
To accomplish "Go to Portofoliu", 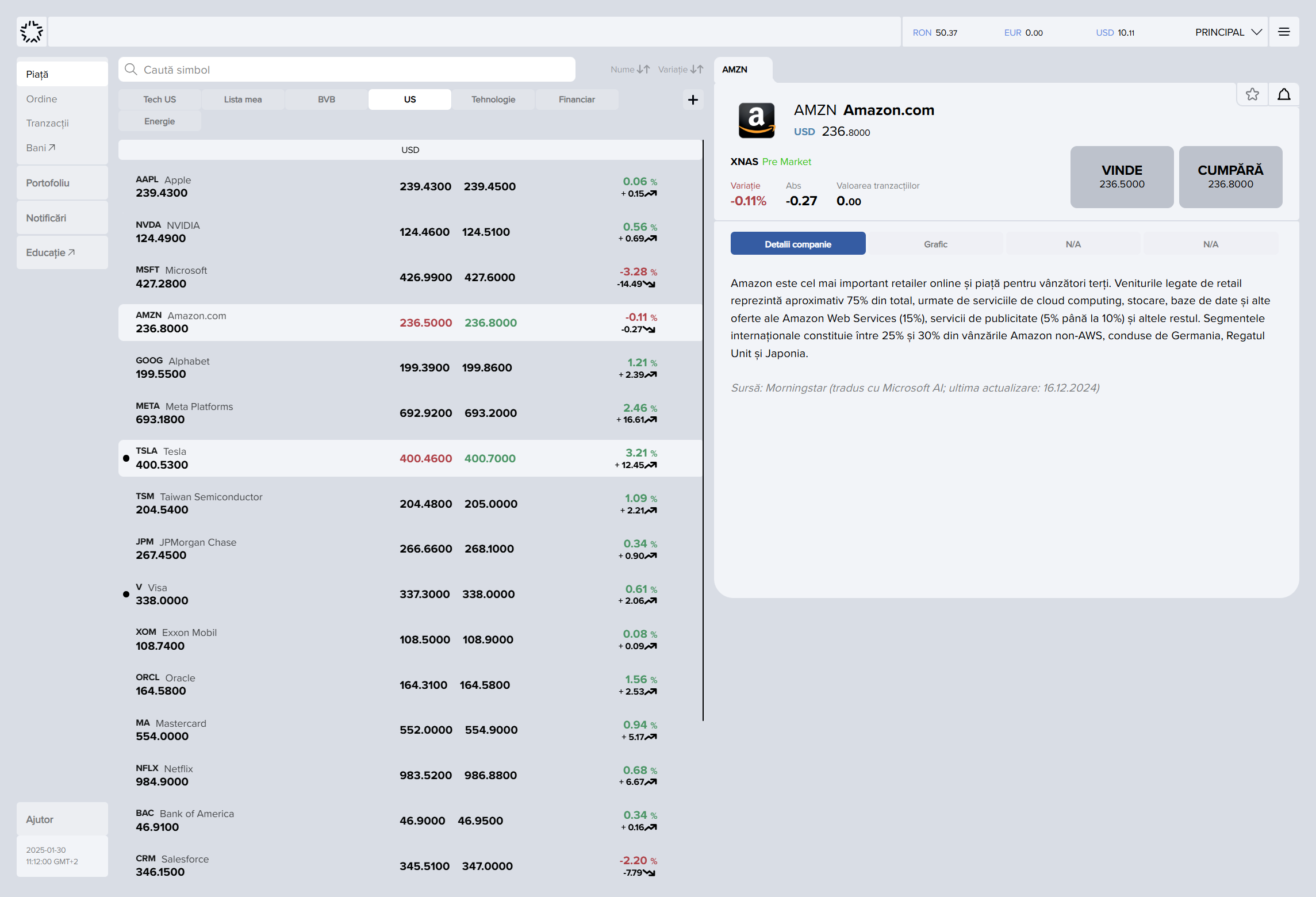I will pyautogui.click(x=62, y=183).
